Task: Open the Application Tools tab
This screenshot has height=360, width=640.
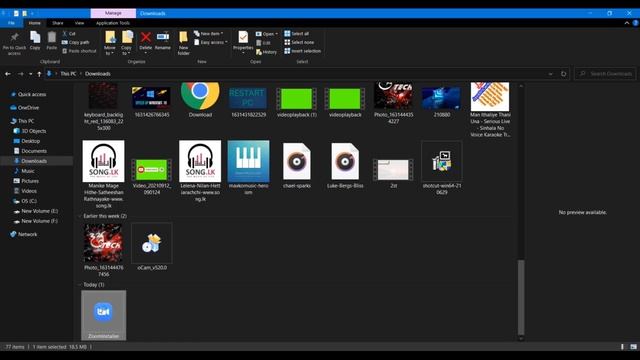Action: coord(113,23)
